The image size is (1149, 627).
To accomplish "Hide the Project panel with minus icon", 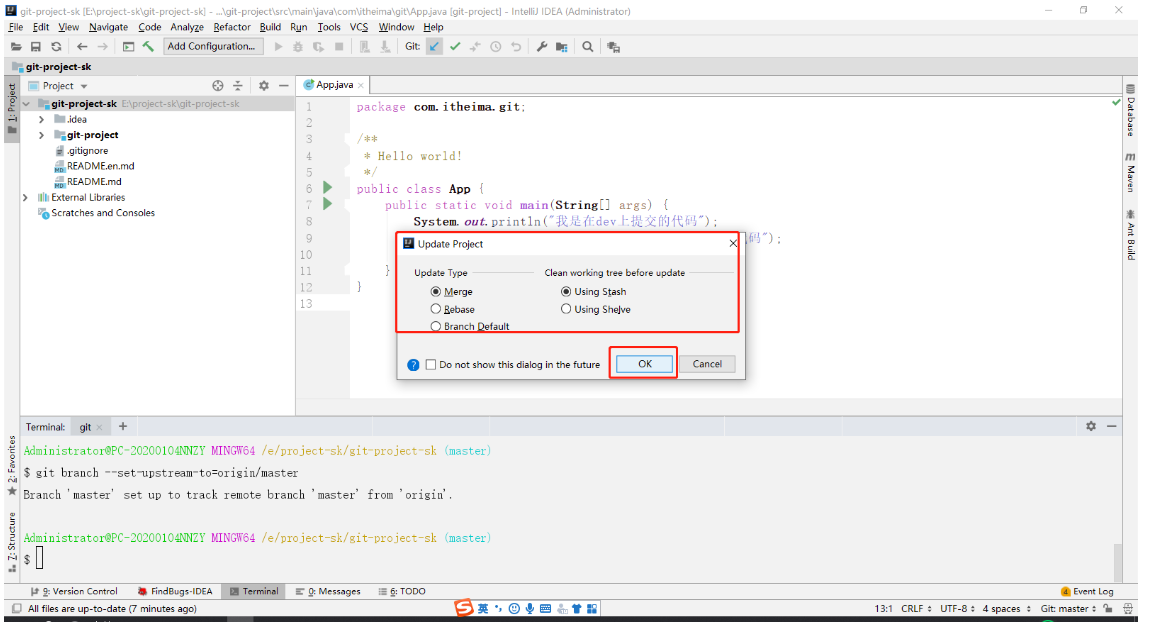I will click(x=284, y=86).
